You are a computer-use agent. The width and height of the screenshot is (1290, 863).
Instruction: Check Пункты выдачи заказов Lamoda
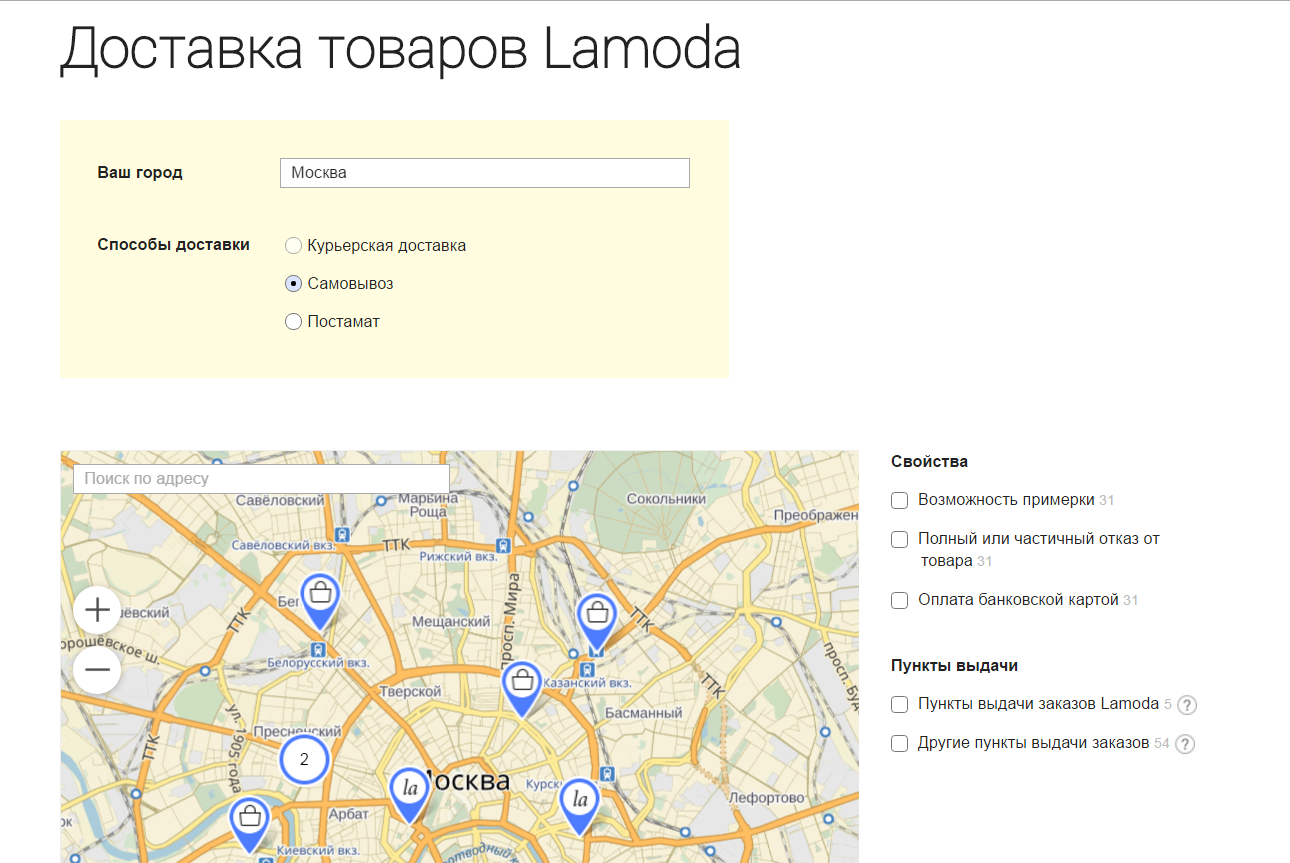click(x=900, y=704)
